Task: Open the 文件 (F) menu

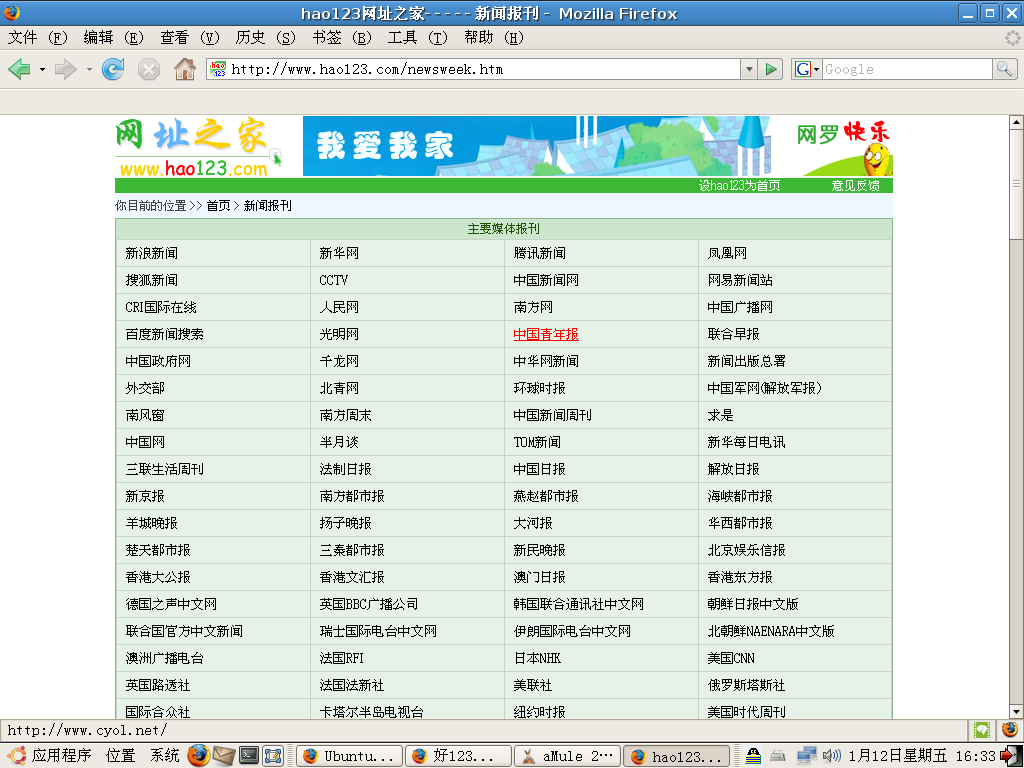Action: pos(38,38)
